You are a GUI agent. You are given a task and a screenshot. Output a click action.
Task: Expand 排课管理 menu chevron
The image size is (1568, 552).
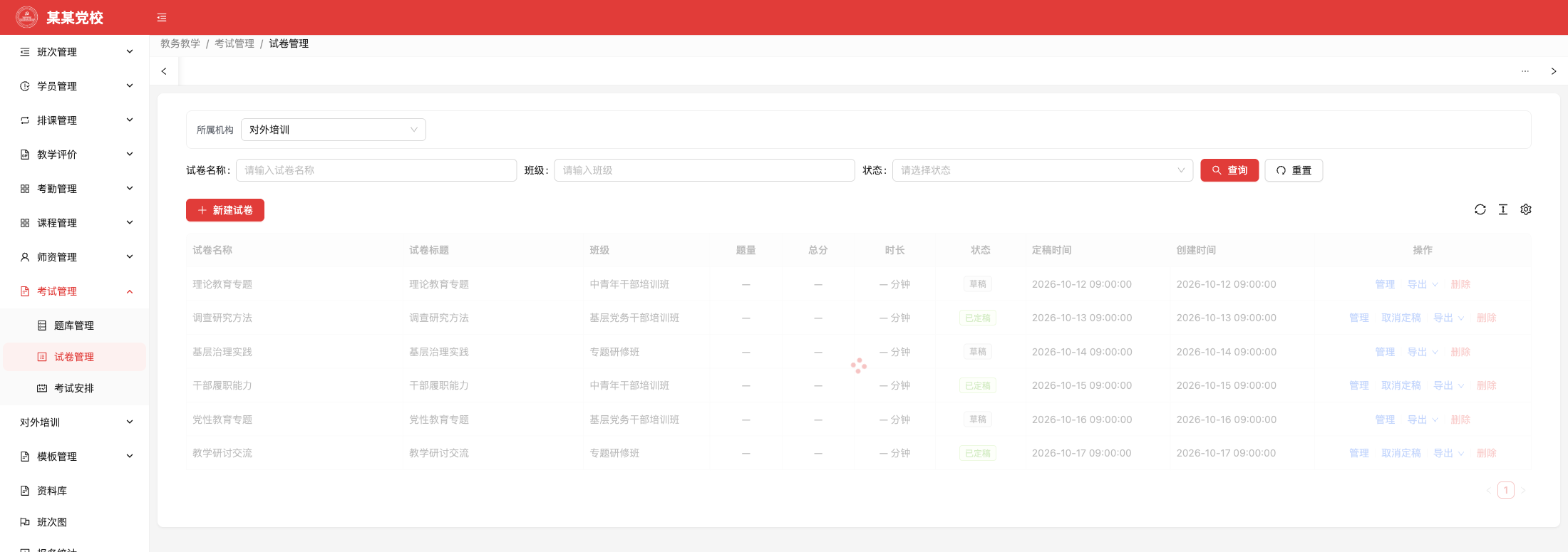(130, 120)
